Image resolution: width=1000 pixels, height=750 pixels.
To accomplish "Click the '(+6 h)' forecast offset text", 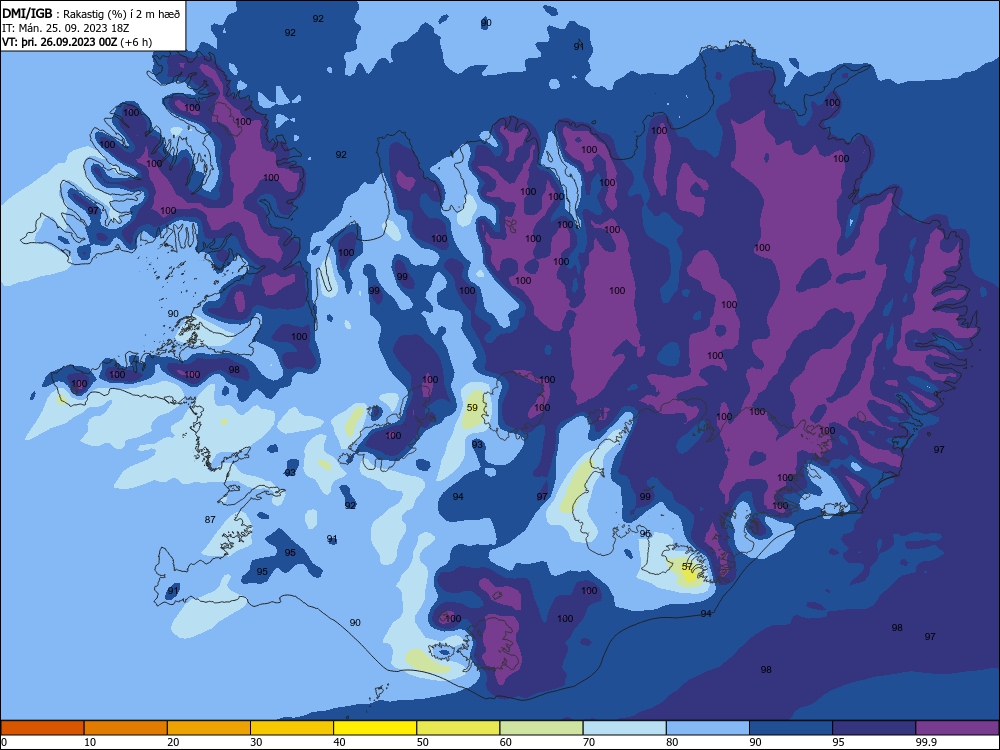I will coord(136,42).
